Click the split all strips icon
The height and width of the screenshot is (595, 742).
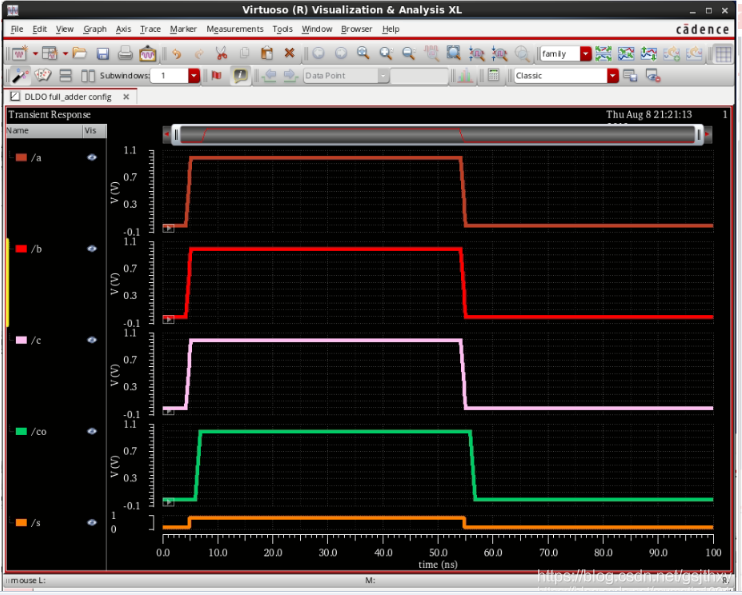(603, 53)
